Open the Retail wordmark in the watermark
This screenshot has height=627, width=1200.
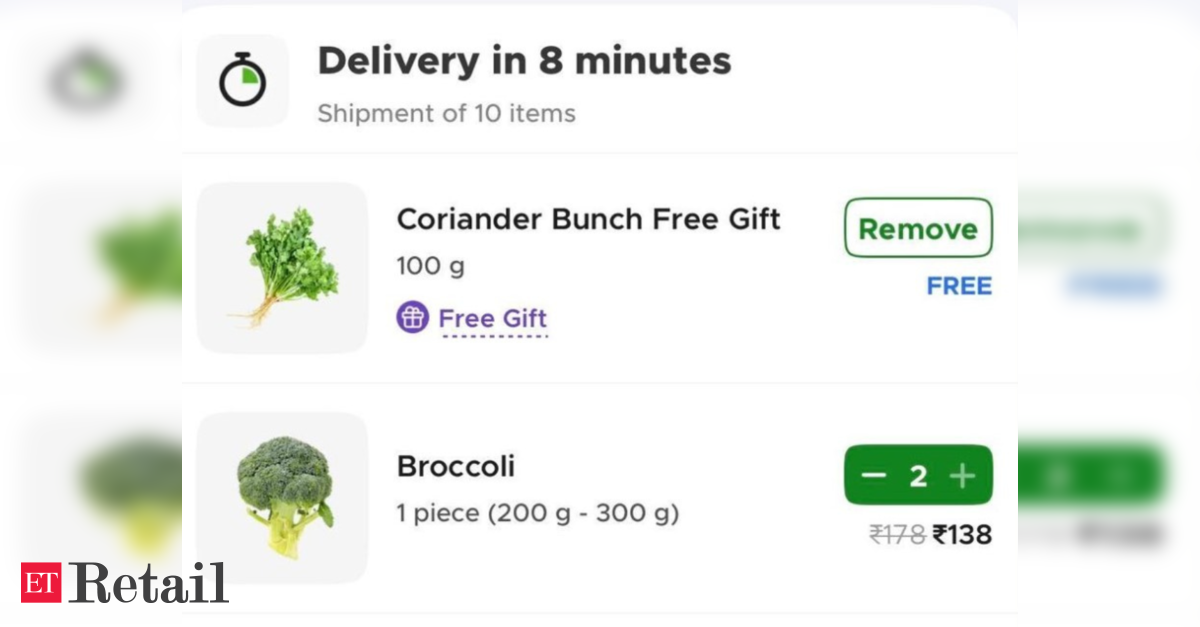click(148, 582)
